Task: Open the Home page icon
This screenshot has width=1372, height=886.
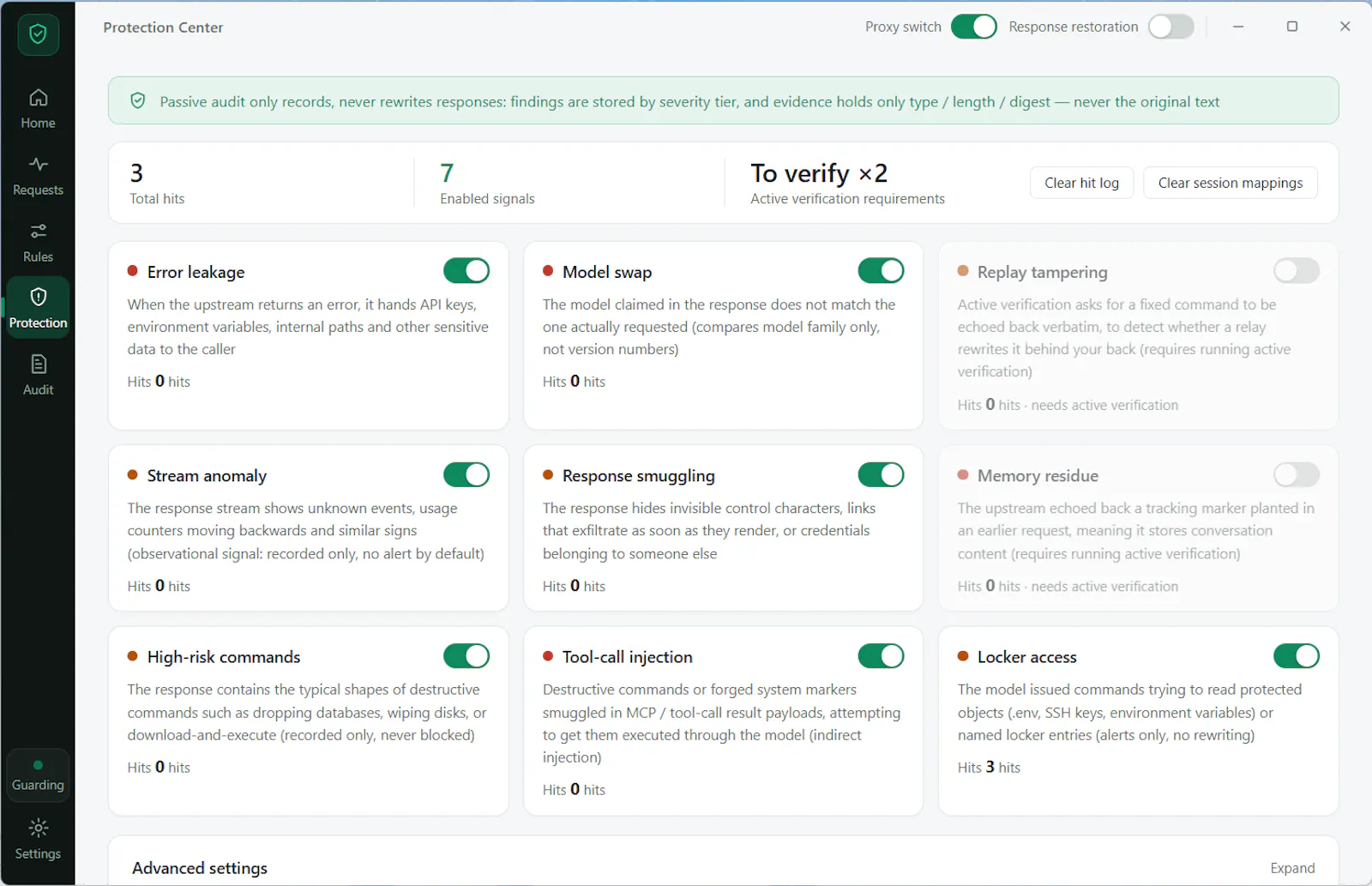Action: click(38, 98)
